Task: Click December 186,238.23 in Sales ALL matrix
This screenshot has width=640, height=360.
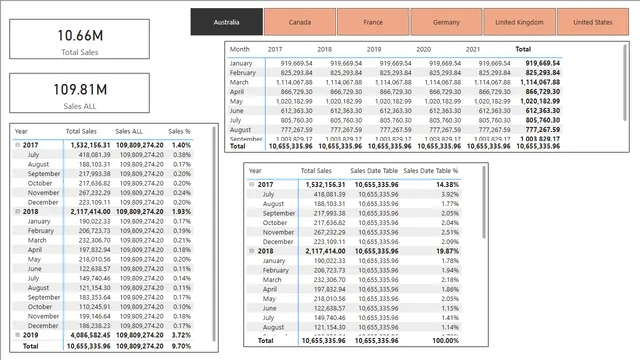Action: [x=94, y=326]
